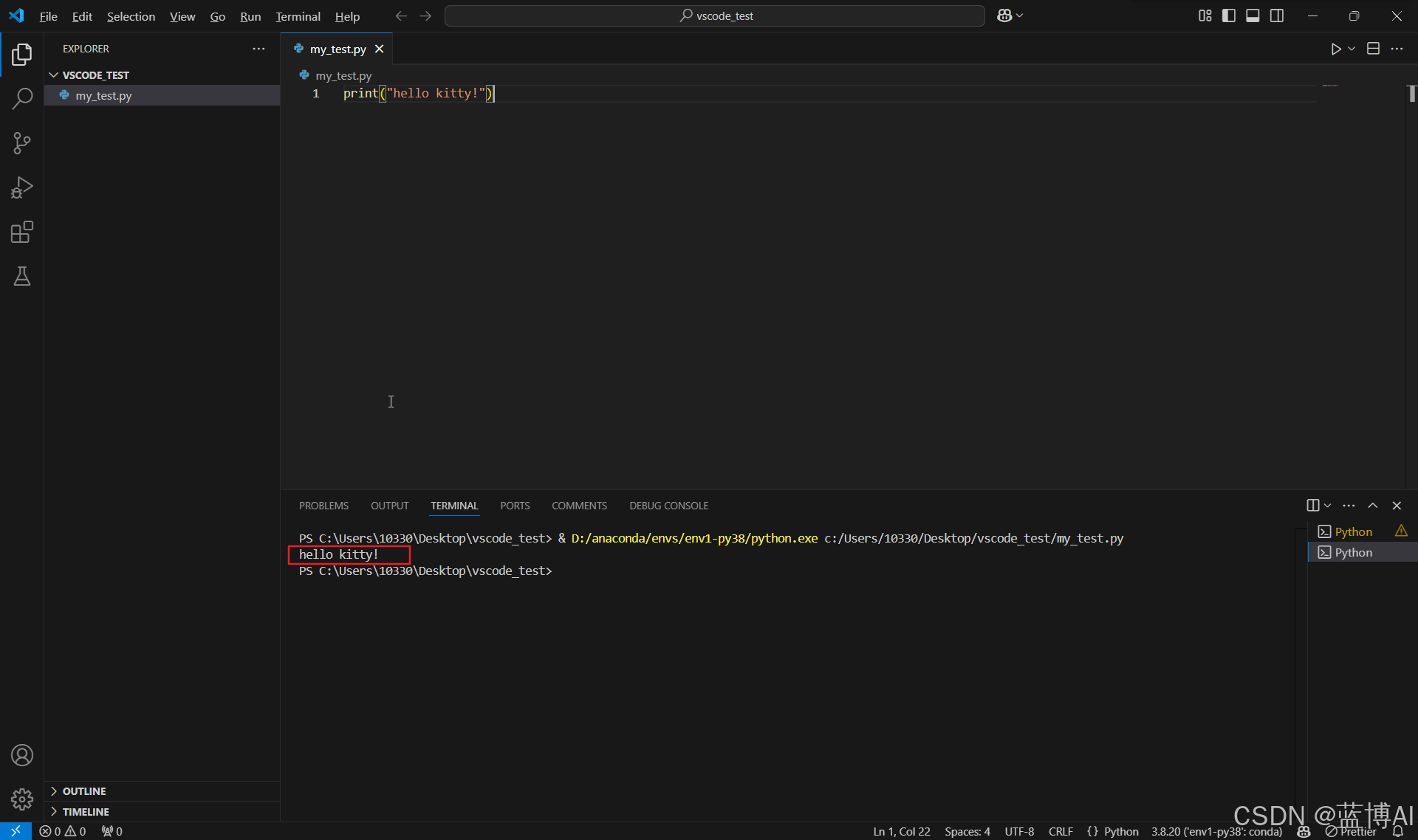Click the CRLF line ending indicator

click(1061, 831)
